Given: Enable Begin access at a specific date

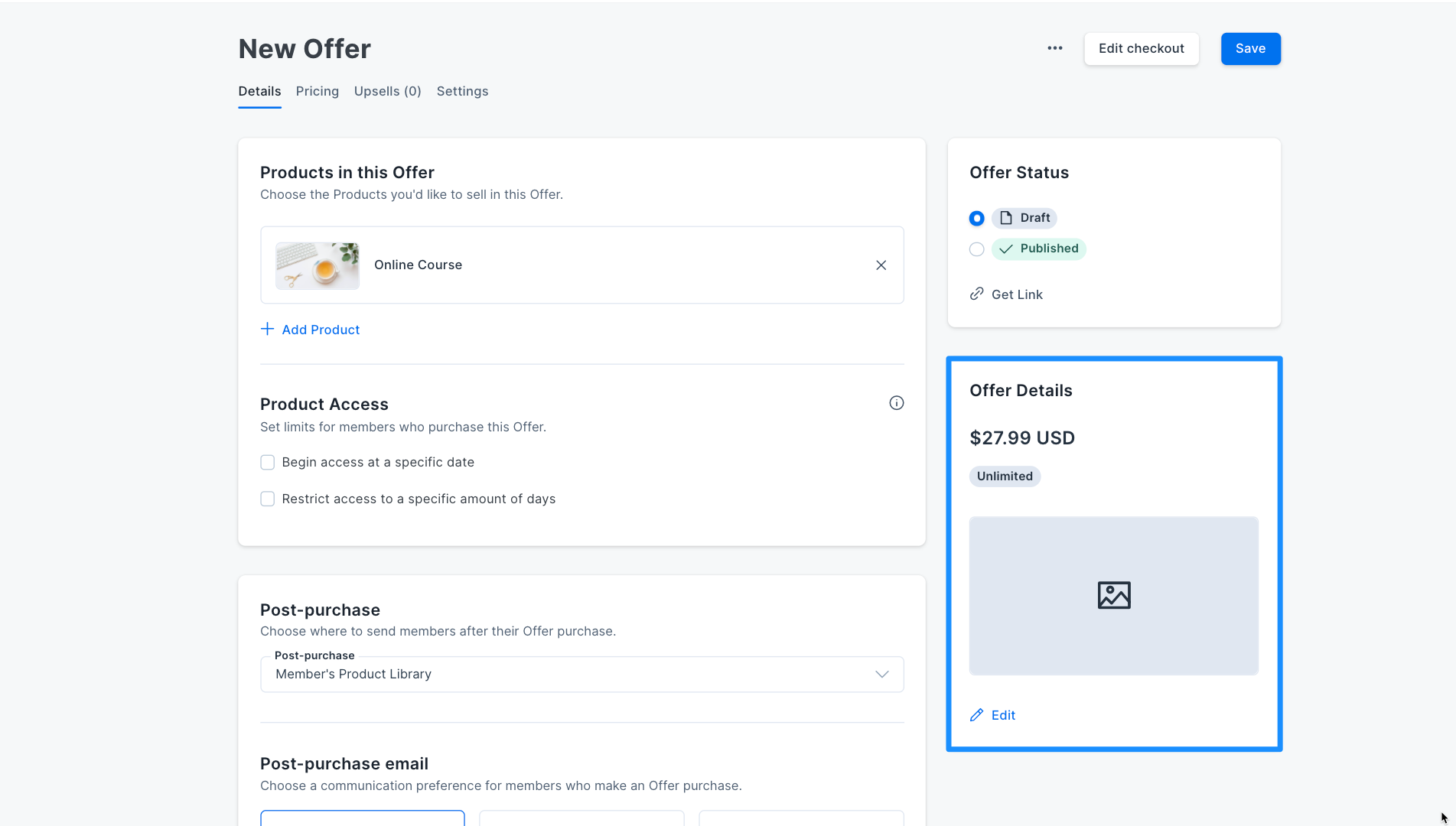Looking at the screenshot, I should tap(268, 463).
